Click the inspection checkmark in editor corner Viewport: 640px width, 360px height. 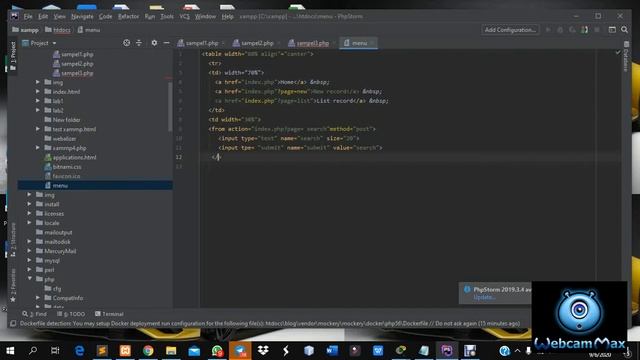point(618,52)
